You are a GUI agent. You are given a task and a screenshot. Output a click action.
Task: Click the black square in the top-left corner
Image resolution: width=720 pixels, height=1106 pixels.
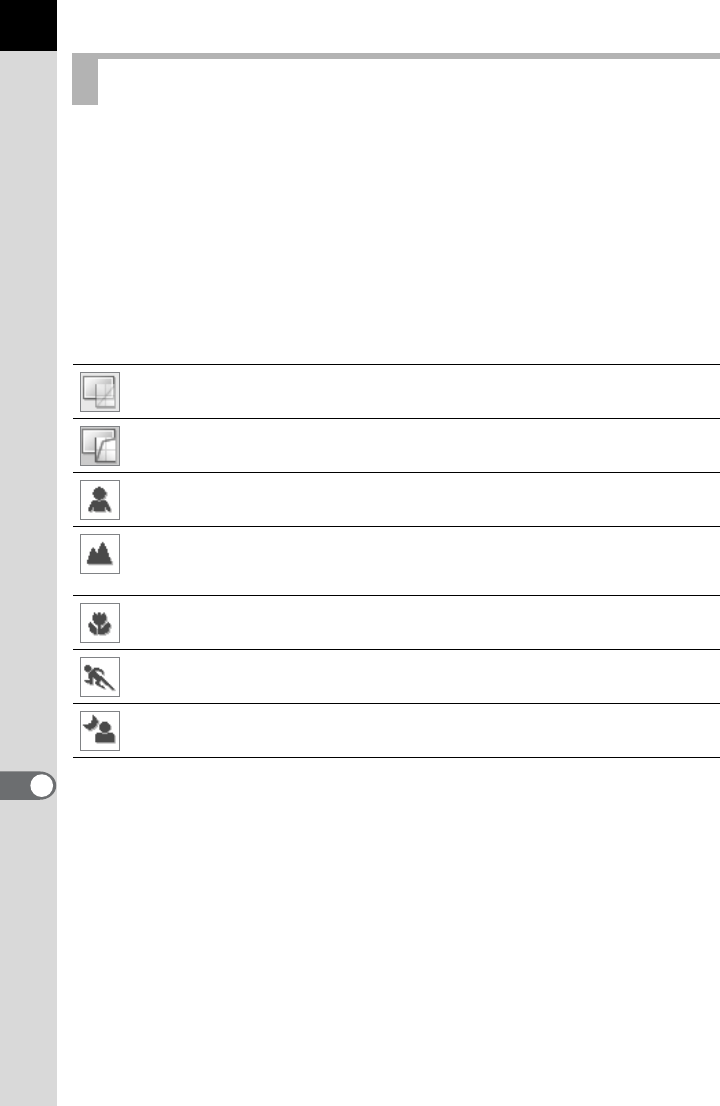pos(28,24)
